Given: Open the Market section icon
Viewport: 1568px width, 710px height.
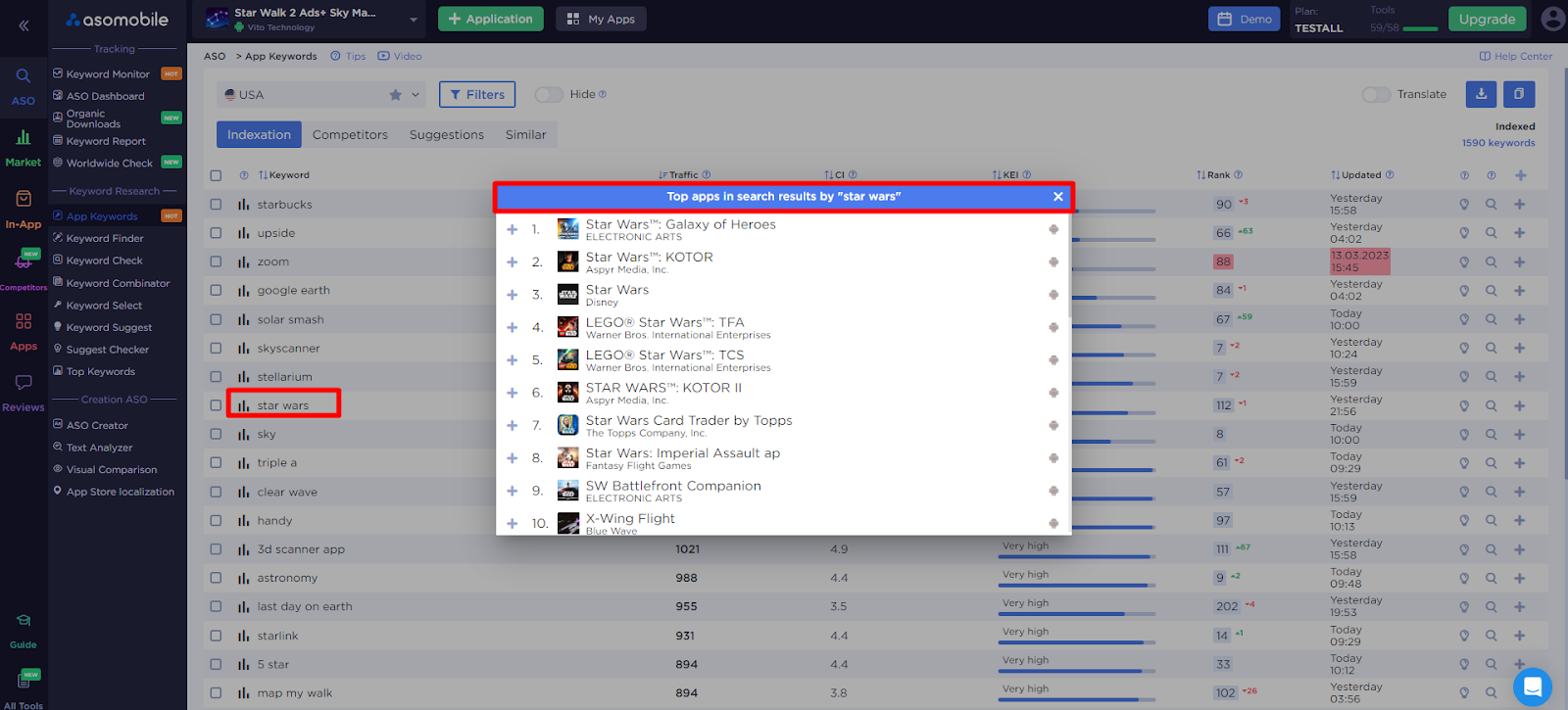Looking at the screenshot, I should (24, 137).
